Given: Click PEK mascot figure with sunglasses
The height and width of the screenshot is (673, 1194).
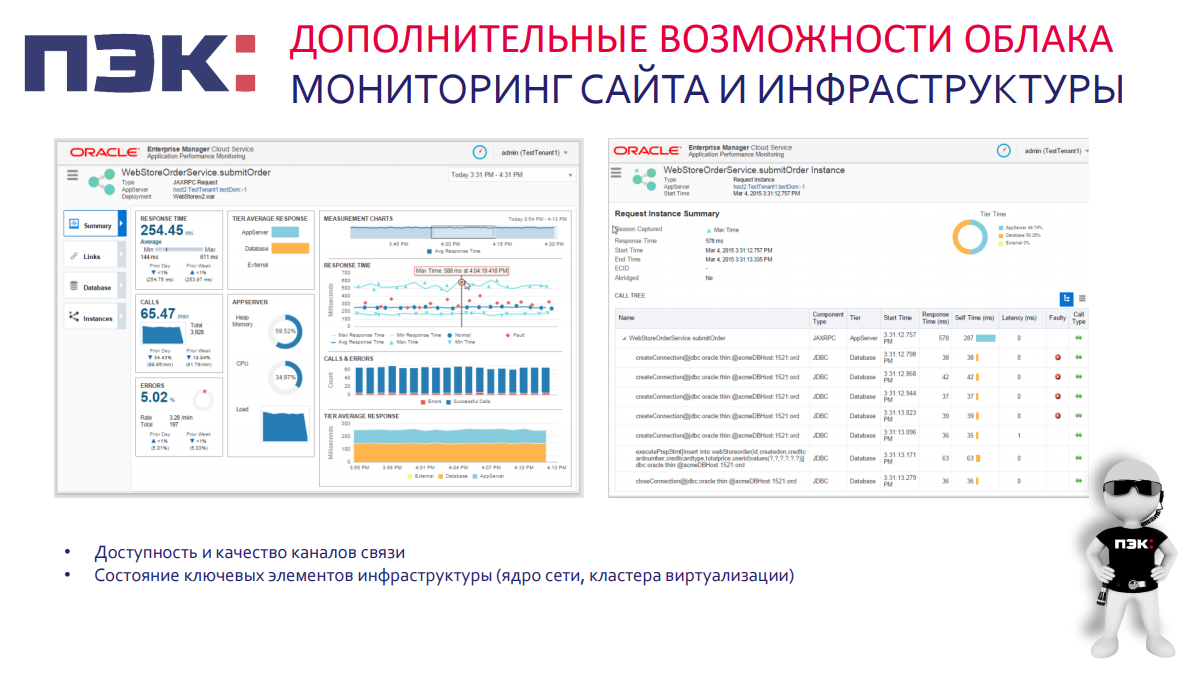Looking at the screenshot, I should click(1132, 557).
